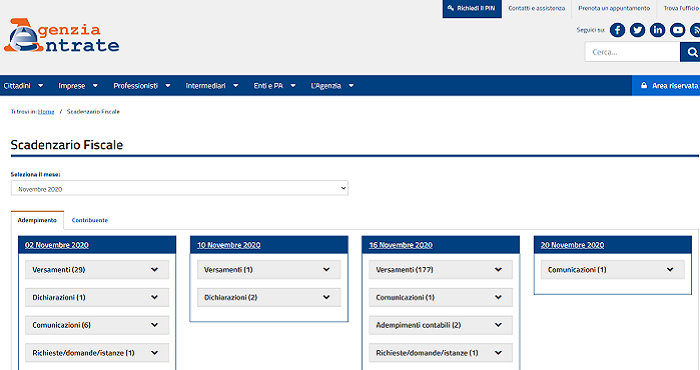Expand Comunicazioni (1) under 20 Novembre
The width and height of the screenshot is (700, 370).
[612, 270]
